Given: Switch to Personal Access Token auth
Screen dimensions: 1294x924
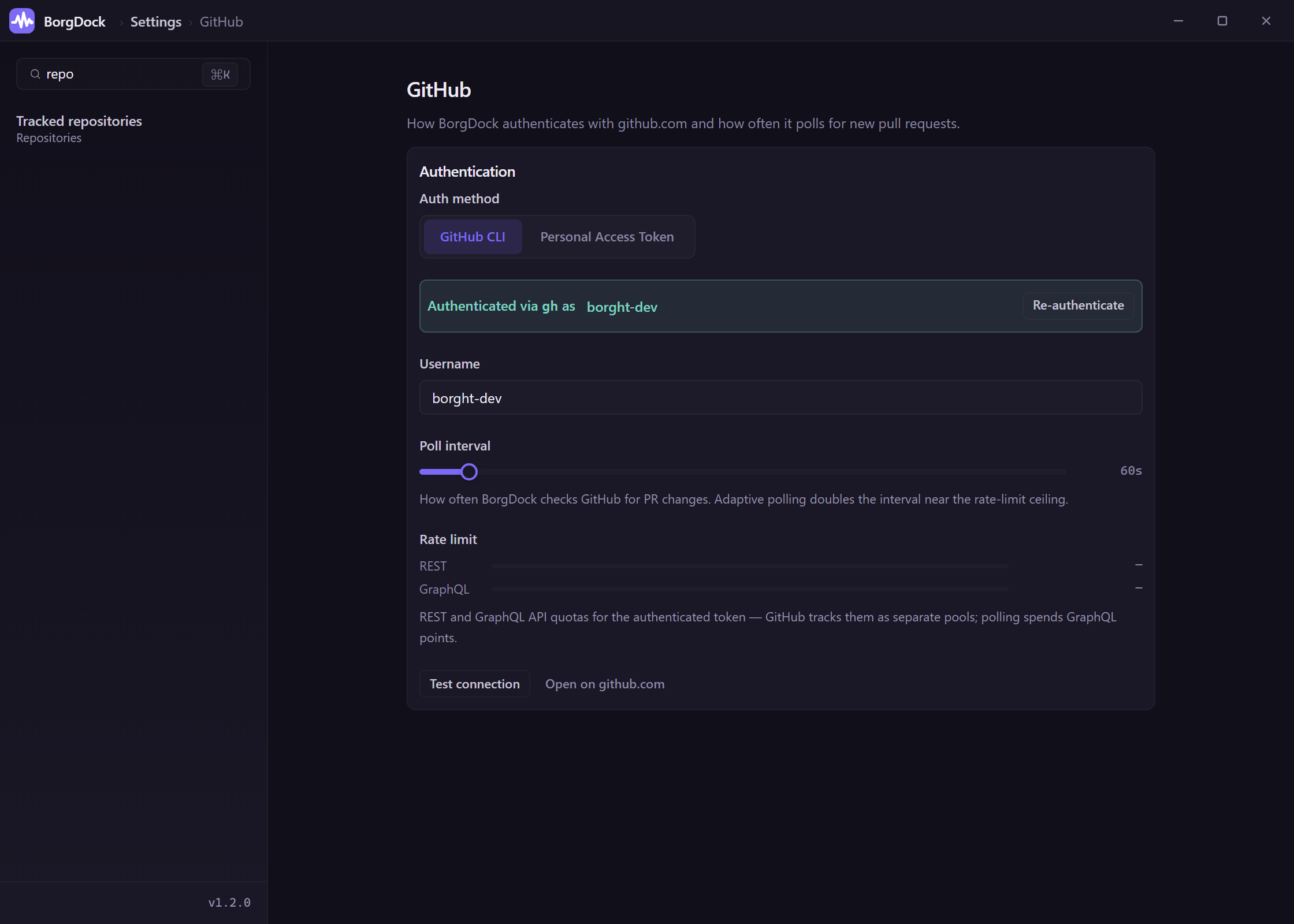Looking at the screenshot, I should click(607, 237).
